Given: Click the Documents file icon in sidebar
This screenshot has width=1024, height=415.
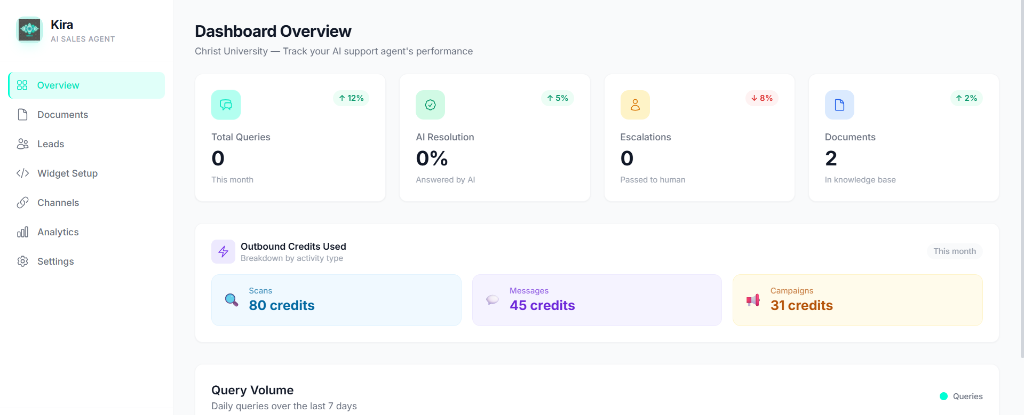Looking at the screenshot, I should click(x=22, y=114).
